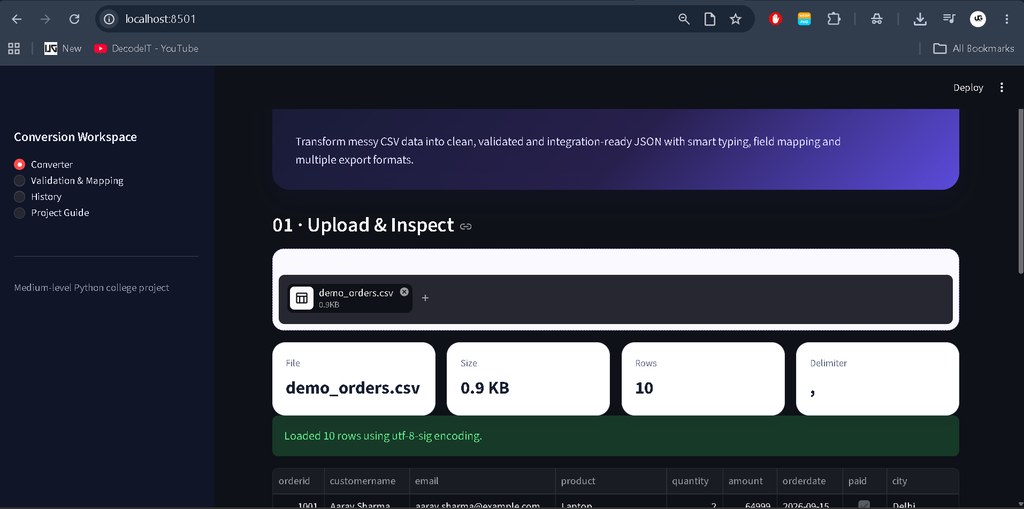
Task: Open the yellow-blue extension icon
Action: (x=805, y=19)
